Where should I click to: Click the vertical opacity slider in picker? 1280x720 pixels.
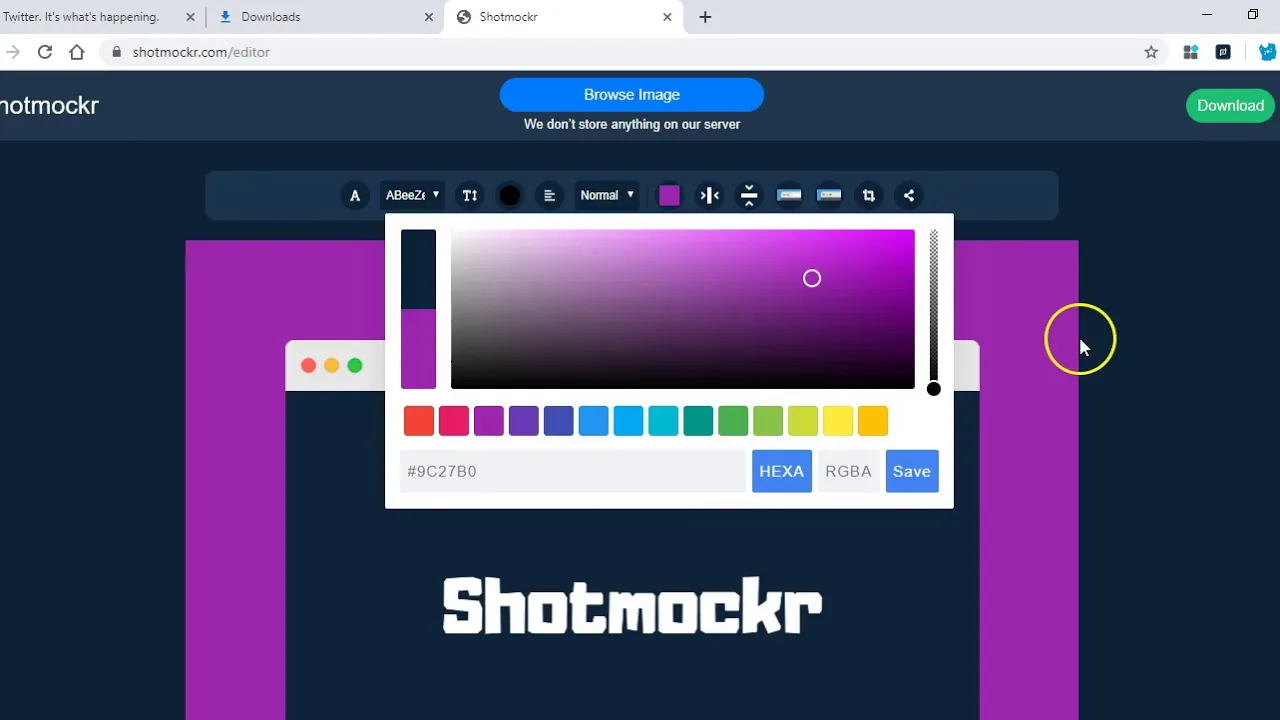click(934, 309)
